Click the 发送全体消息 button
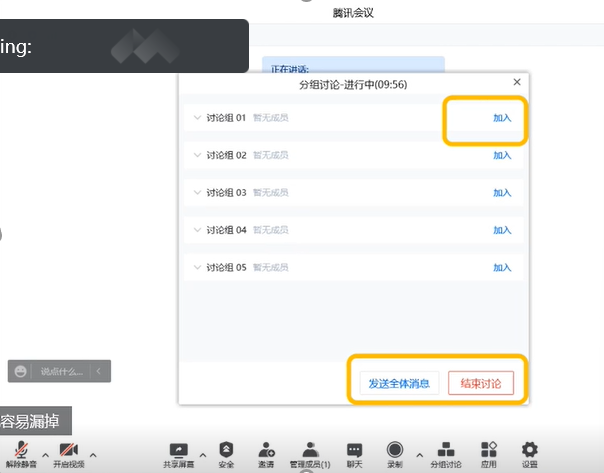The width and height of the screenshot is (604, 473). click(x=398, y=384)
